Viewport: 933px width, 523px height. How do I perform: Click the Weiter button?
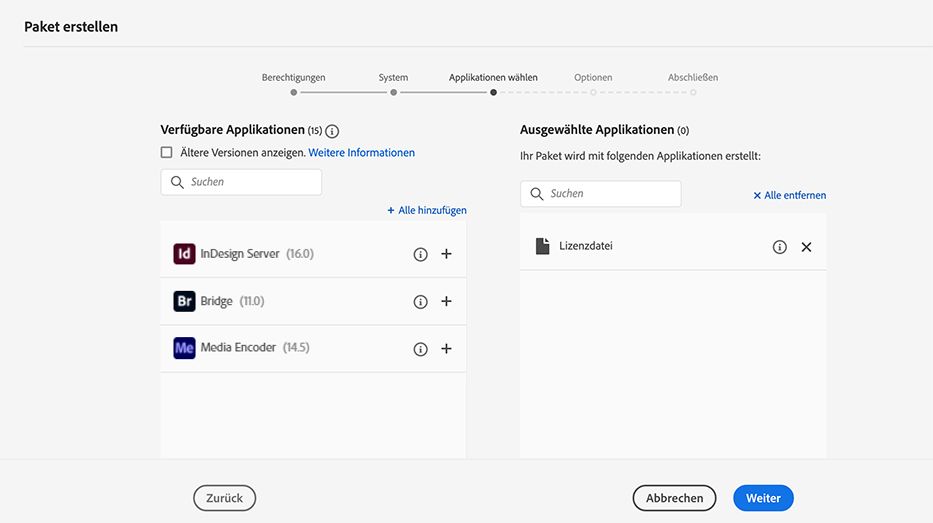point(763,498)
